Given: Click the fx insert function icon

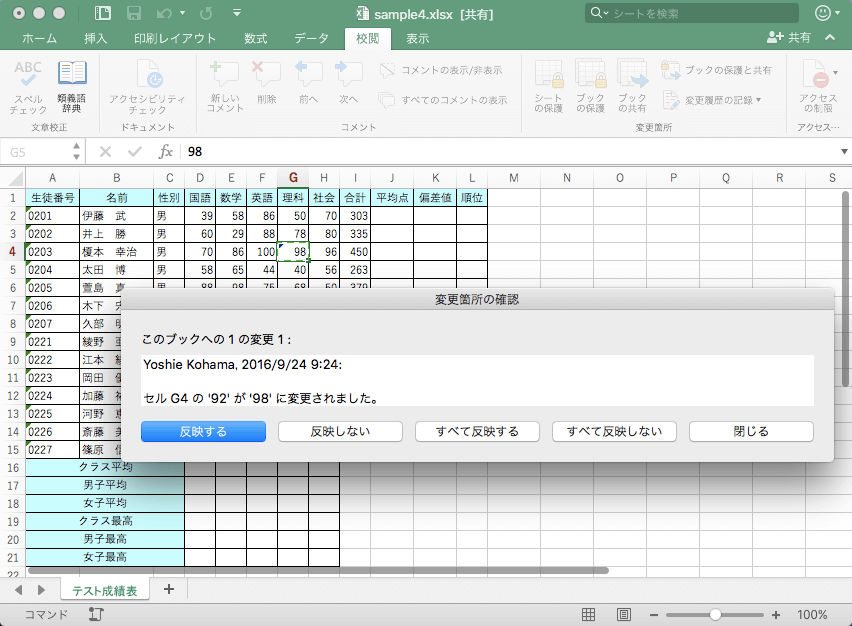Looking at the screenshot, I should (x=166, y=152).
